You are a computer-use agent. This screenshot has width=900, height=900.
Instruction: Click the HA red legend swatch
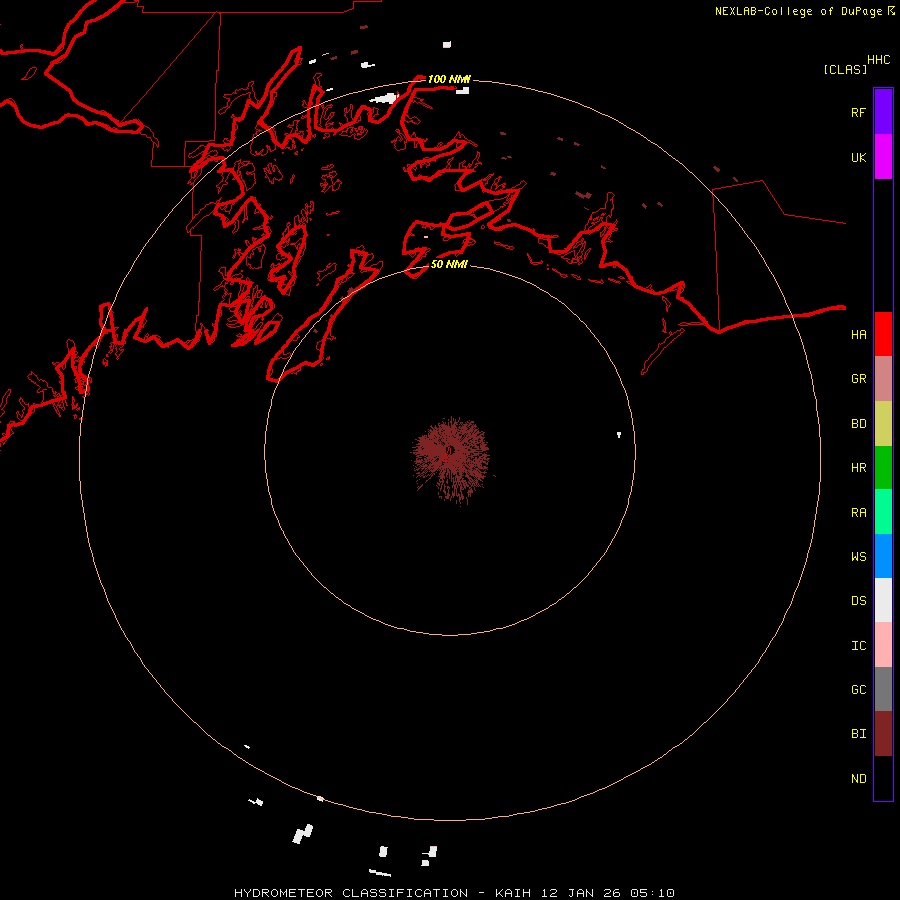coord(883,334)
